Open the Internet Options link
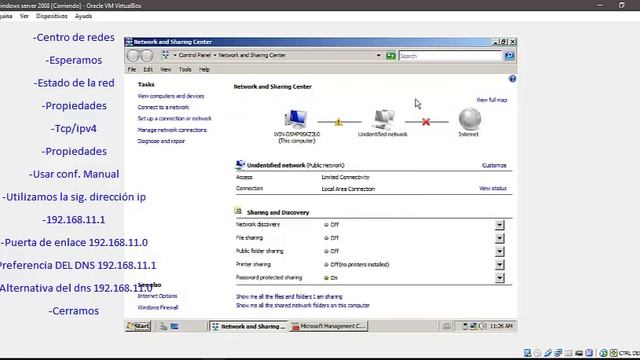640x360 pixels. click(157, 296)
